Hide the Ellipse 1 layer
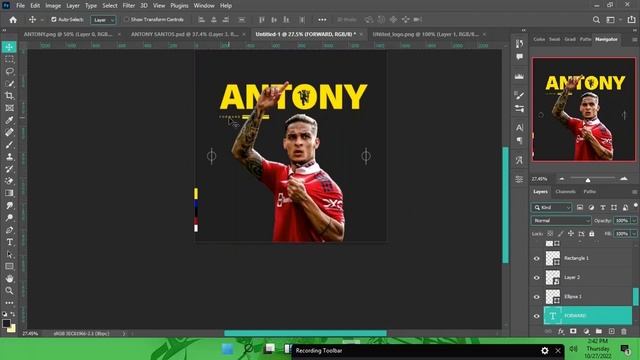This screenshot has height=360, width=640. coord(536,297)
